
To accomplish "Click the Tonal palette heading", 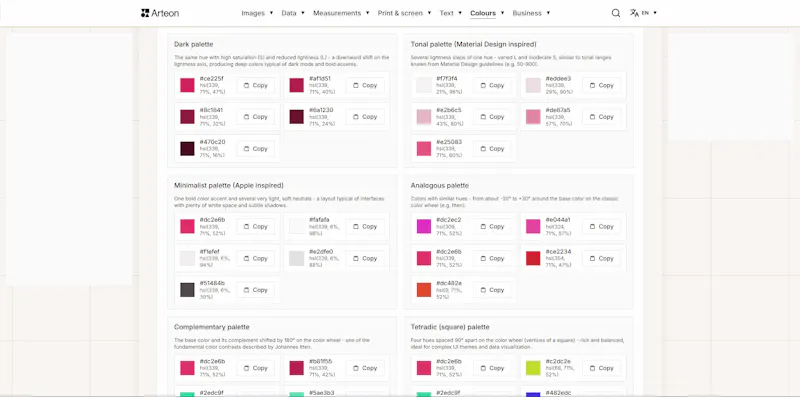I will point(473,44).
